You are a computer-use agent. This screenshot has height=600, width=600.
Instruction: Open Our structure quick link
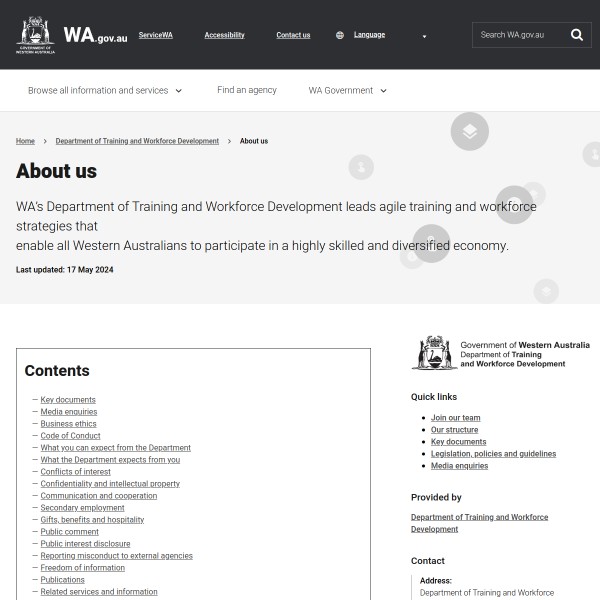454,430
